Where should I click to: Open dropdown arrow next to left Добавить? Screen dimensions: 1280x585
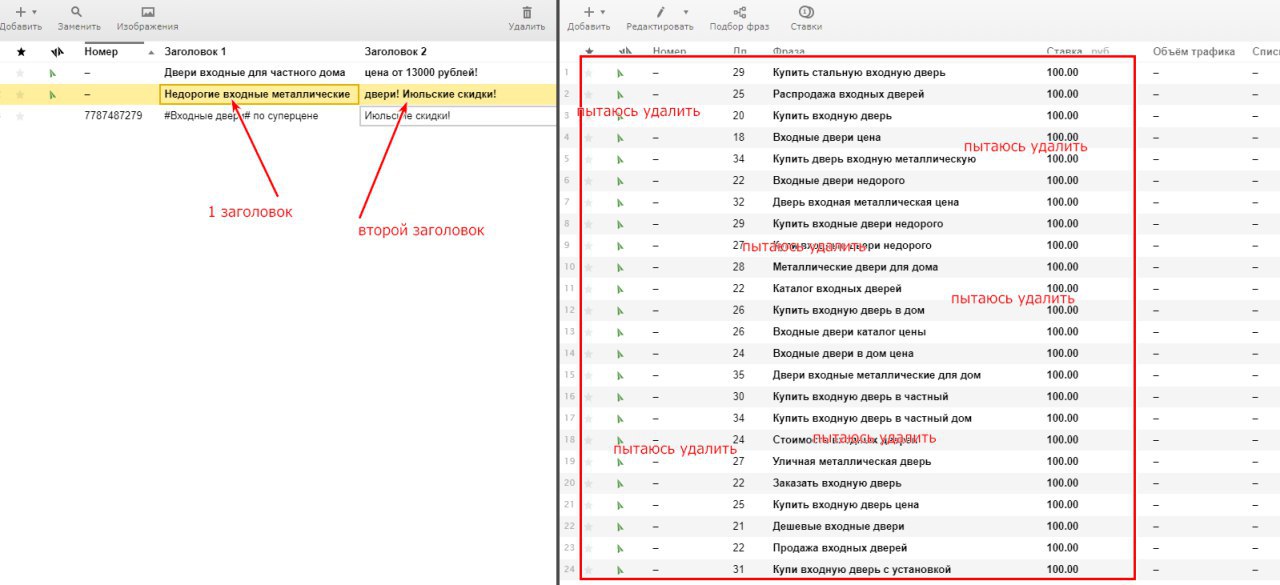pyautogui.click(x=35, y=12)
